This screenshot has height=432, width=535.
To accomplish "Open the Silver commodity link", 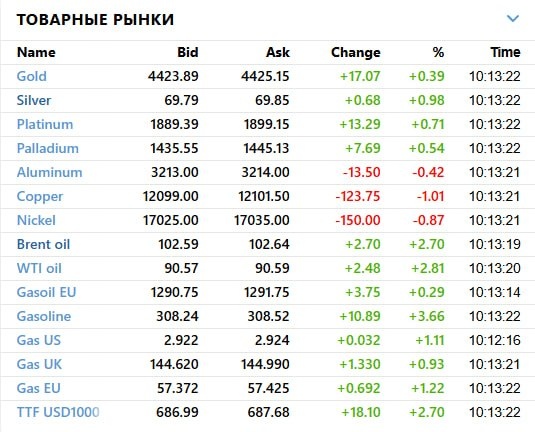I will pos(34,100).
